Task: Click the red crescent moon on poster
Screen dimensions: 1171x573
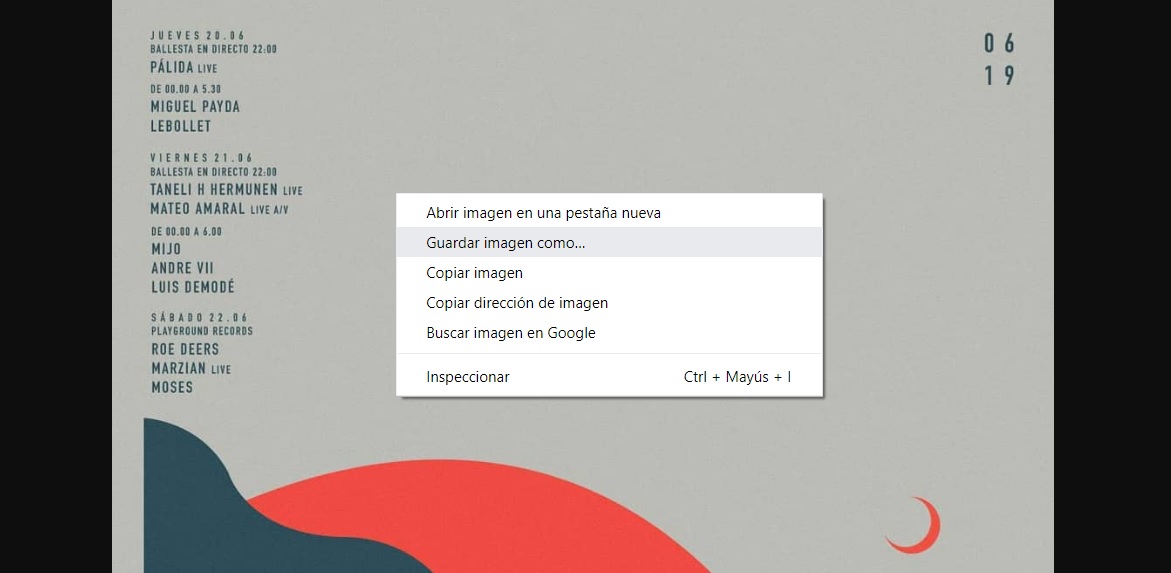Action: 920,530
